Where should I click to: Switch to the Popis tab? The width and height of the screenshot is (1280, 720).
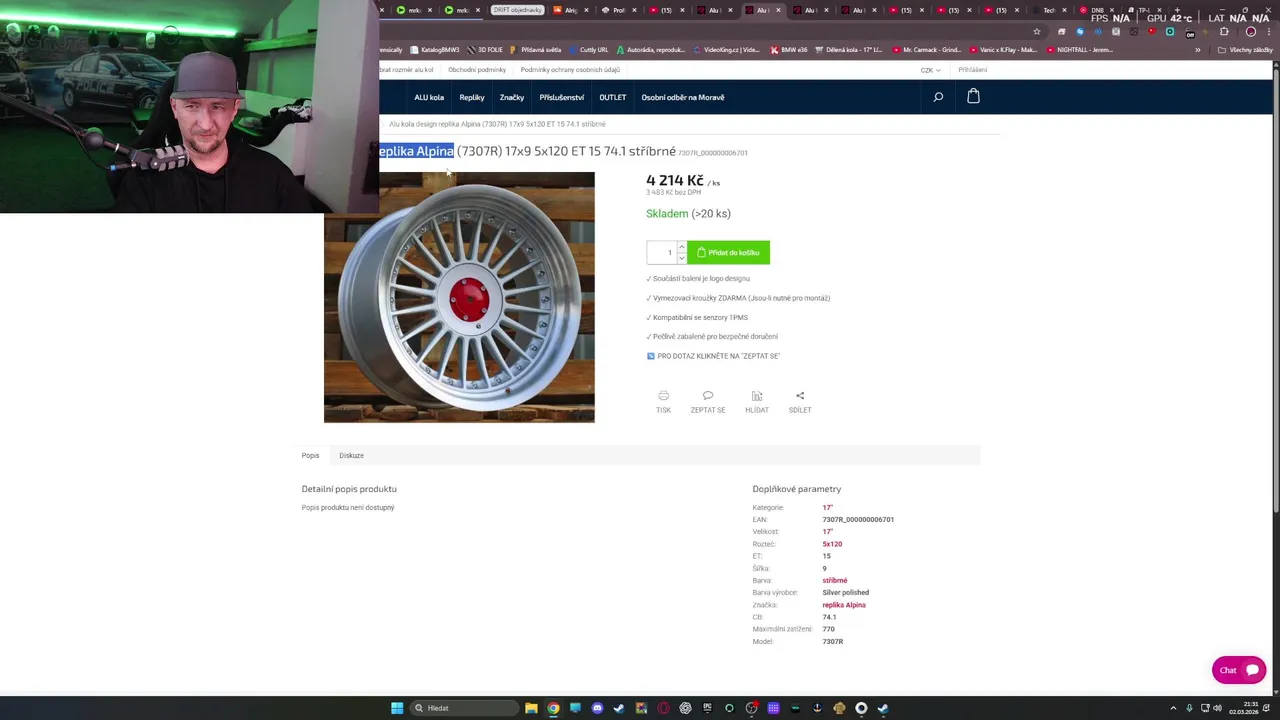(311, 455)
